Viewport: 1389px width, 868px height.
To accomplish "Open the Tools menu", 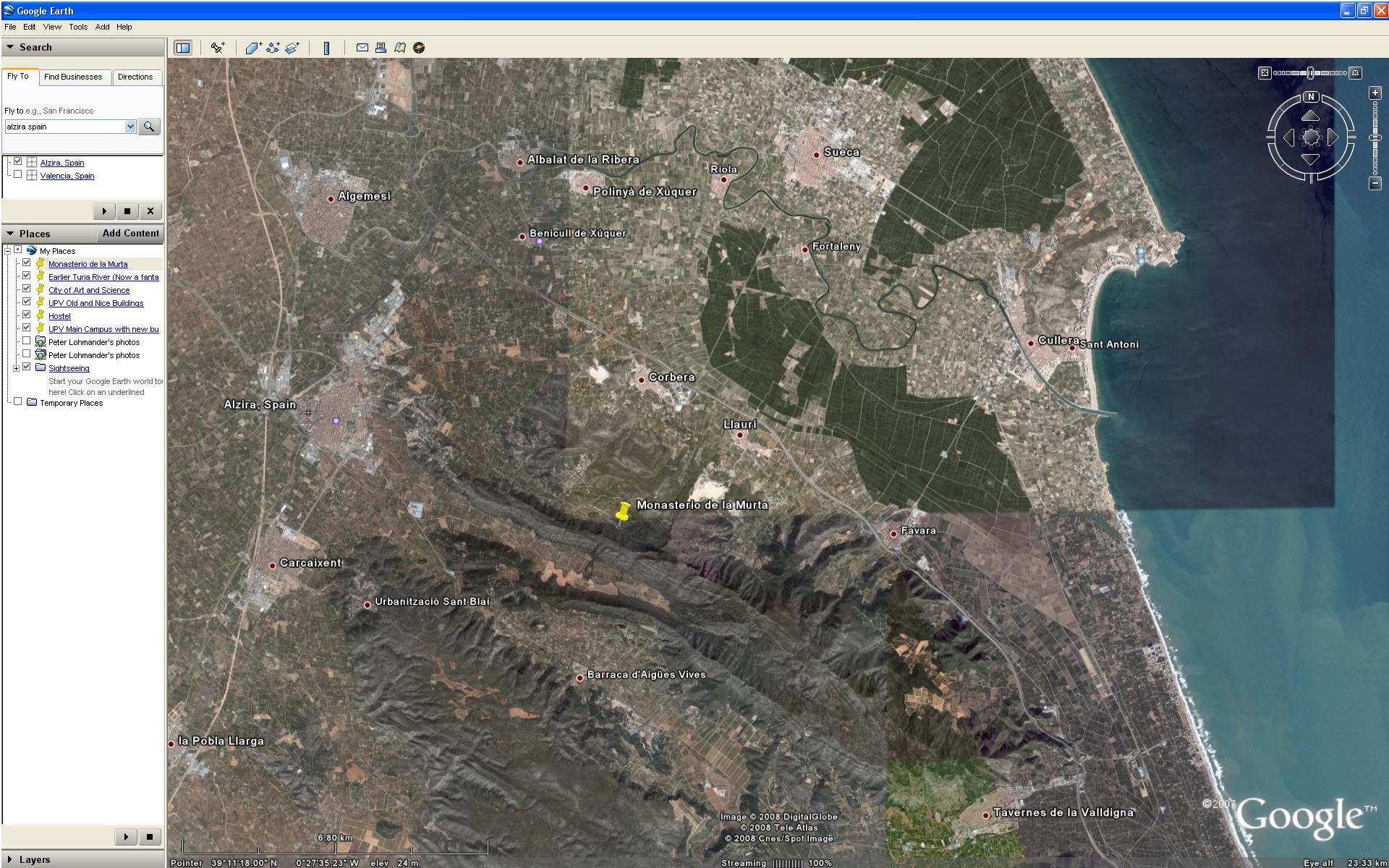I will pyautogui.click(x=78, y=27).
